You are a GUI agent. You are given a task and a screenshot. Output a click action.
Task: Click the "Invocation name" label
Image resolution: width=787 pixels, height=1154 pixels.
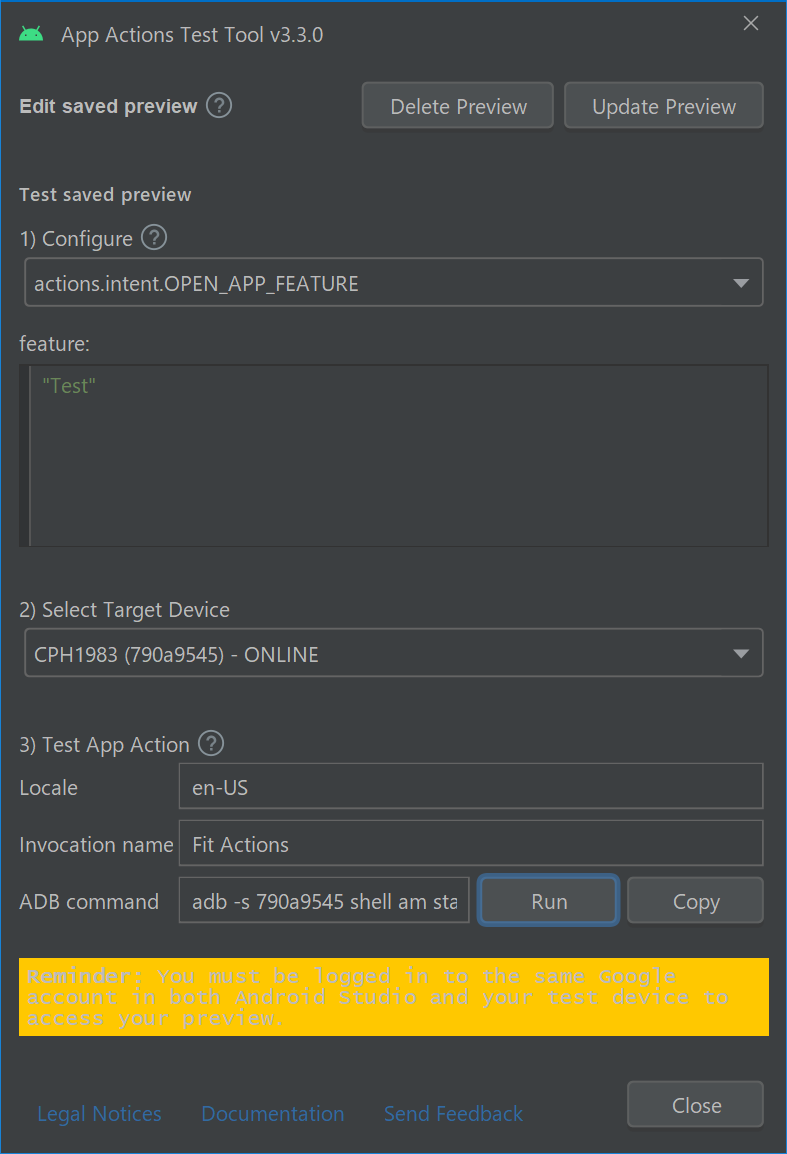(96, 844)
